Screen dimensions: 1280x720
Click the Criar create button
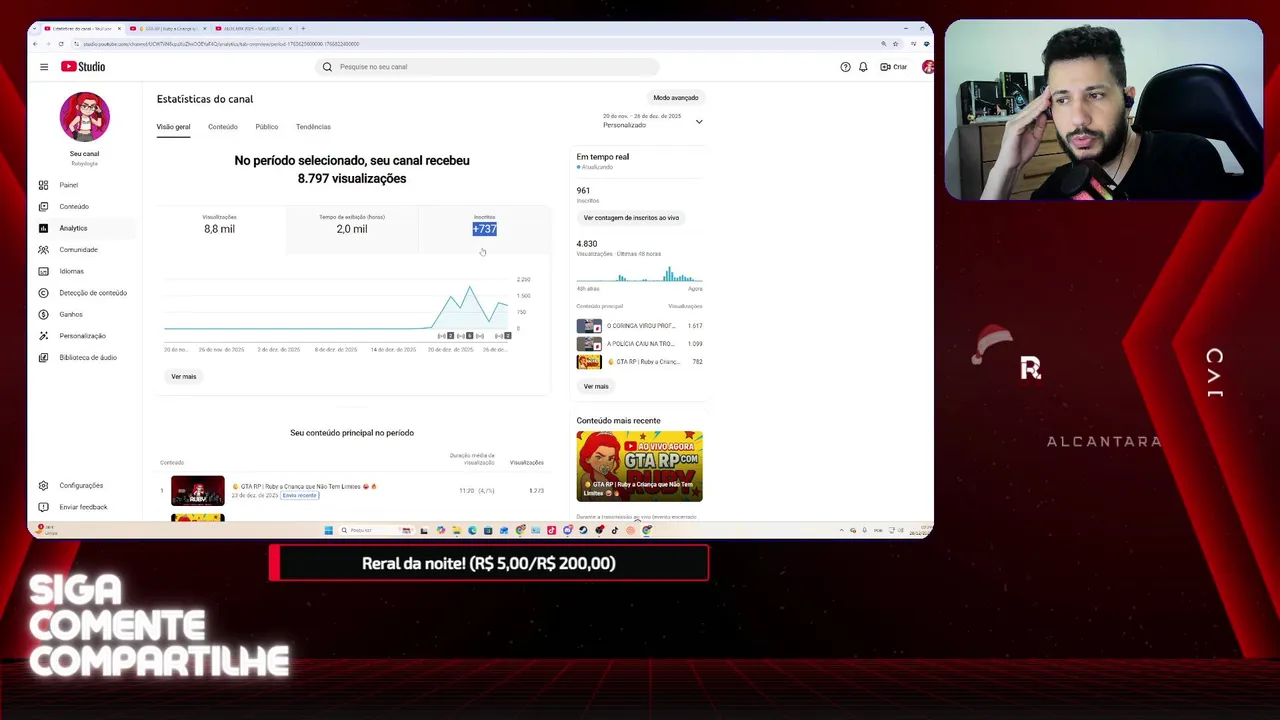tap(893, 67)
